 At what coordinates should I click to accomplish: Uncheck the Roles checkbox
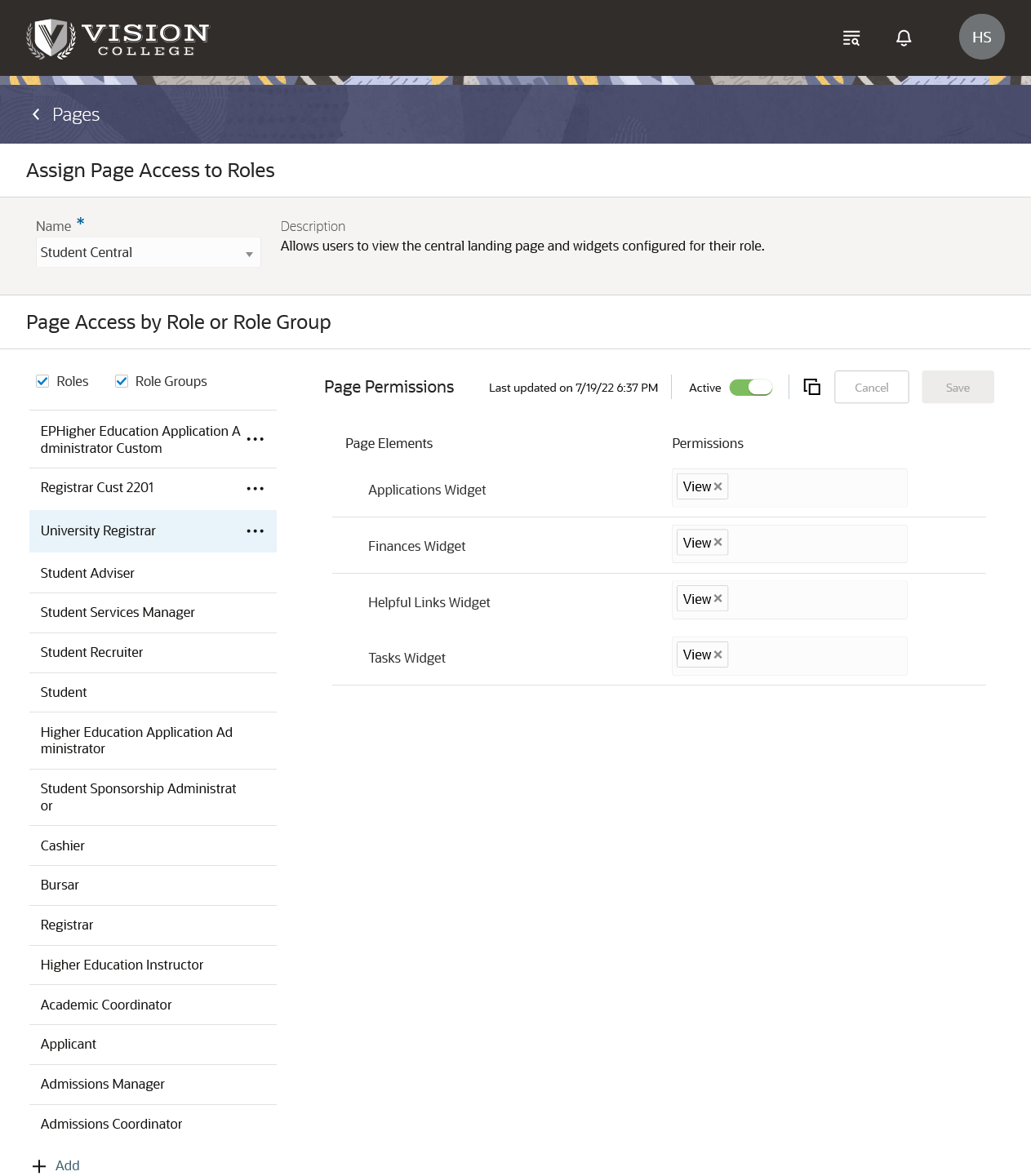pyautogui.click(x=42, y=381)
